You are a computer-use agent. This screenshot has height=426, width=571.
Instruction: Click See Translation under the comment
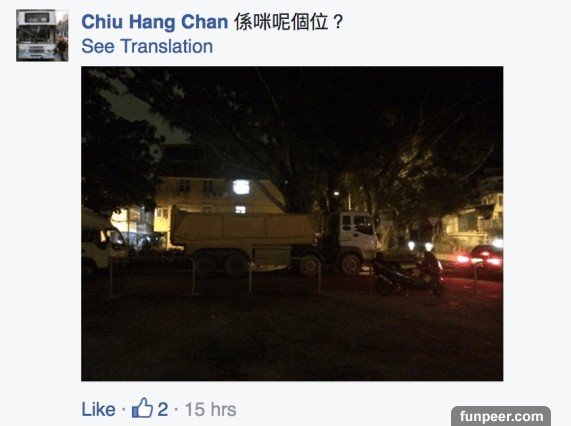tap(147, 47)
